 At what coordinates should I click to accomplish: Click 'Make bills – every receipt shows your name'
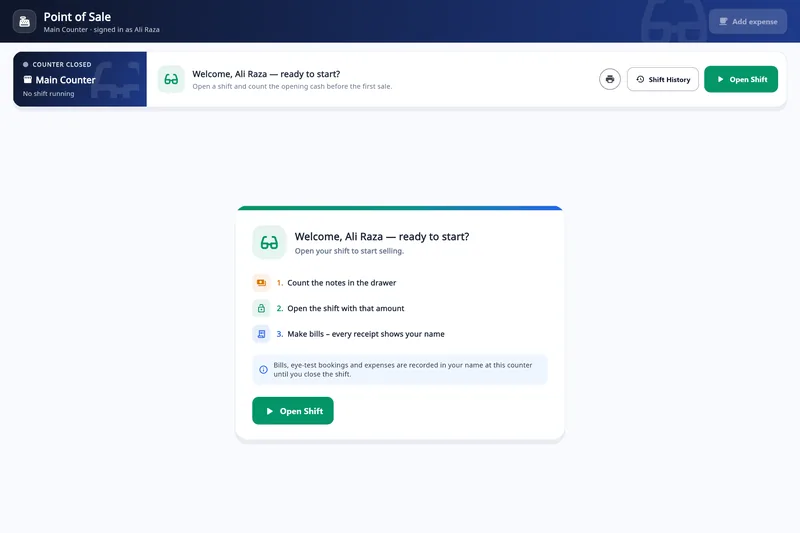(366, 334)
